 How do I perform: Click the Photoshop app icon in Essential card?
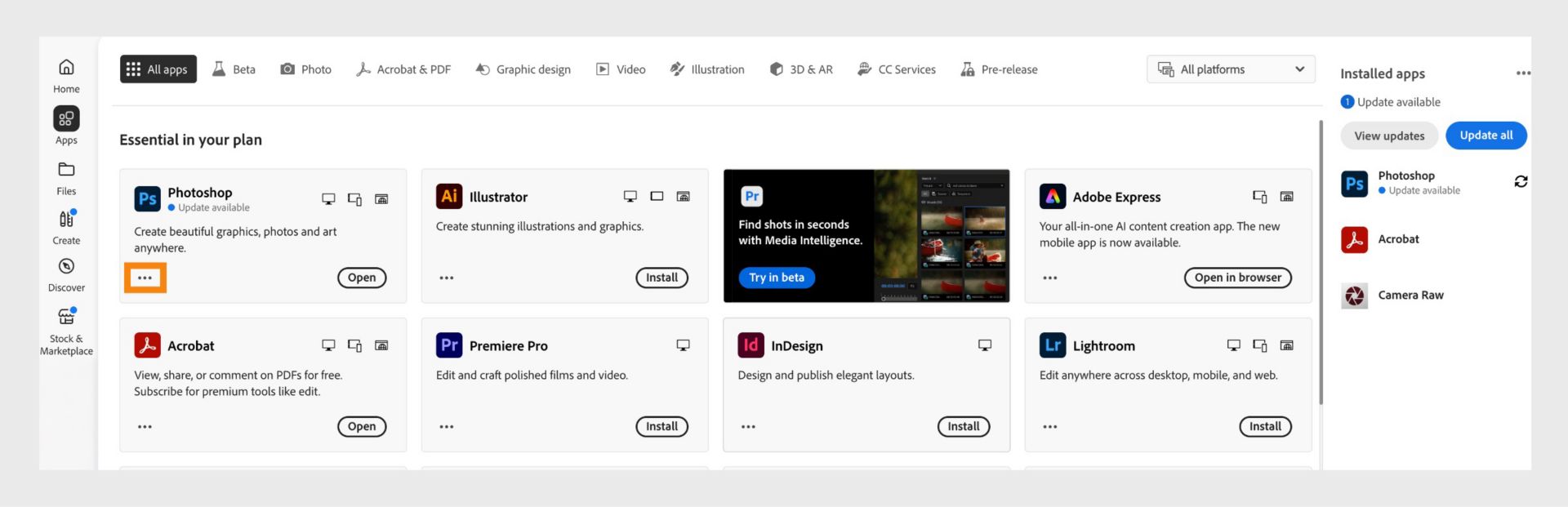click(x=148, y=198)
